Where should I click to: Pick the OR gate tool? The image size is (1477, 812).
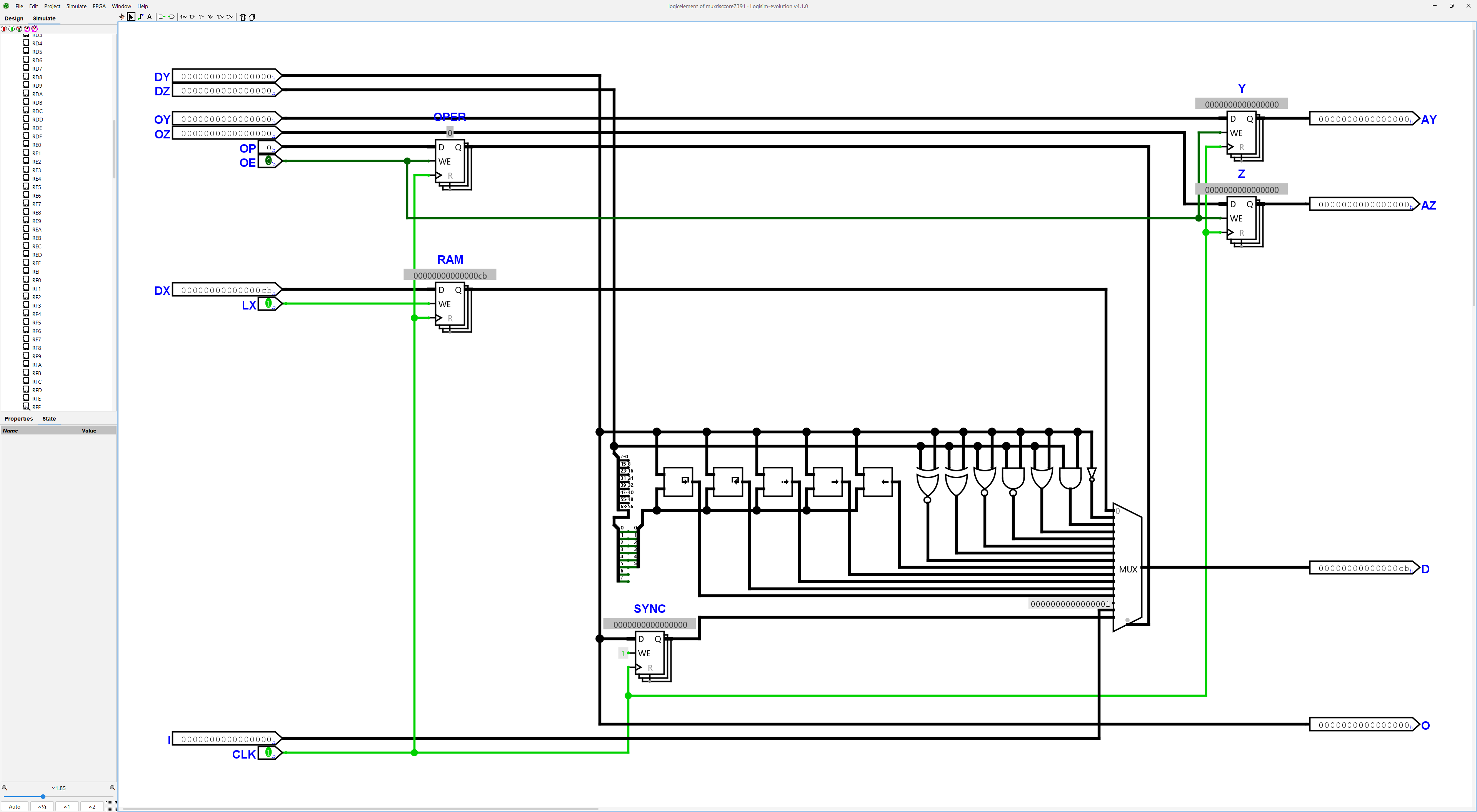click(x=201, y=17)
